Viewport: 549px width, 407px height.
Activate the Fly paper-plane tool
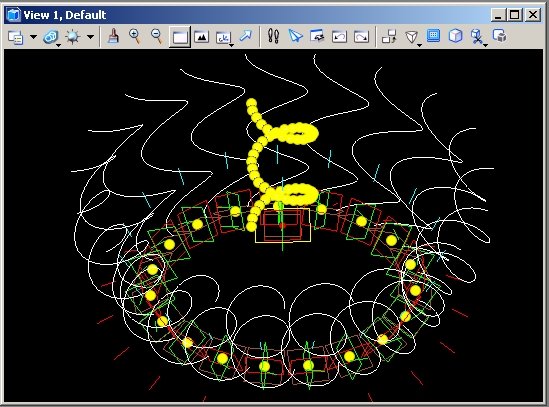click(x=295, y=36)
